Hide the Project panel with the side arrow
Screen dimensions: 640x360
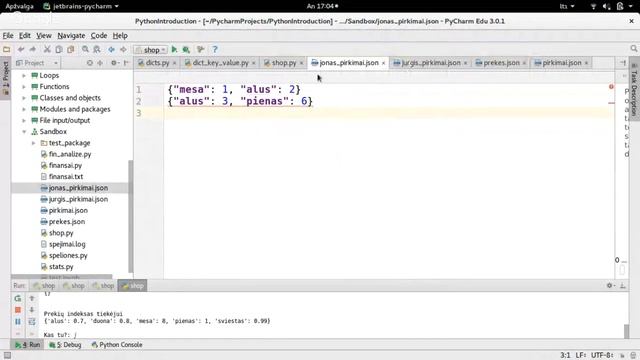(126, 63)
